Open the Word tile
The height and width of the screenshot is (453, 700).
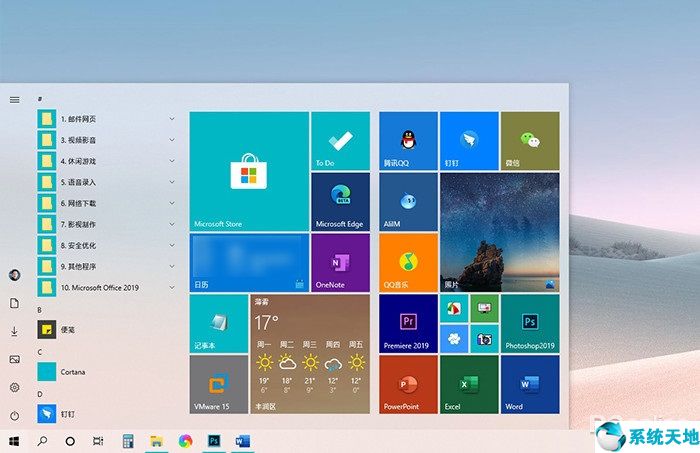(530, 384)
